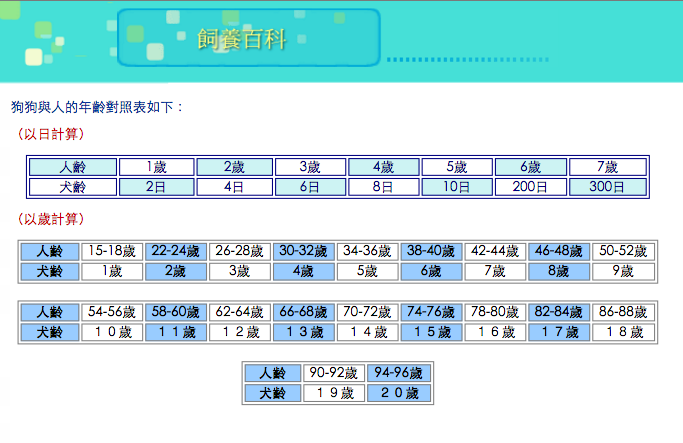Click the 9歲 dog age cell
Screen dimensions: 683x443
click(x=623, y=271)
